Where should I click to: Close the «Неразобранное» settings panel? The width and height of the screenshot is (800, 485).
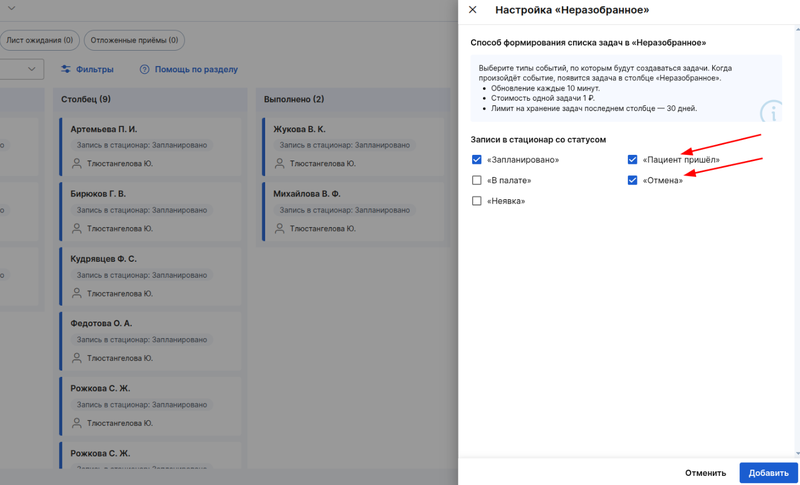(473, 10)
